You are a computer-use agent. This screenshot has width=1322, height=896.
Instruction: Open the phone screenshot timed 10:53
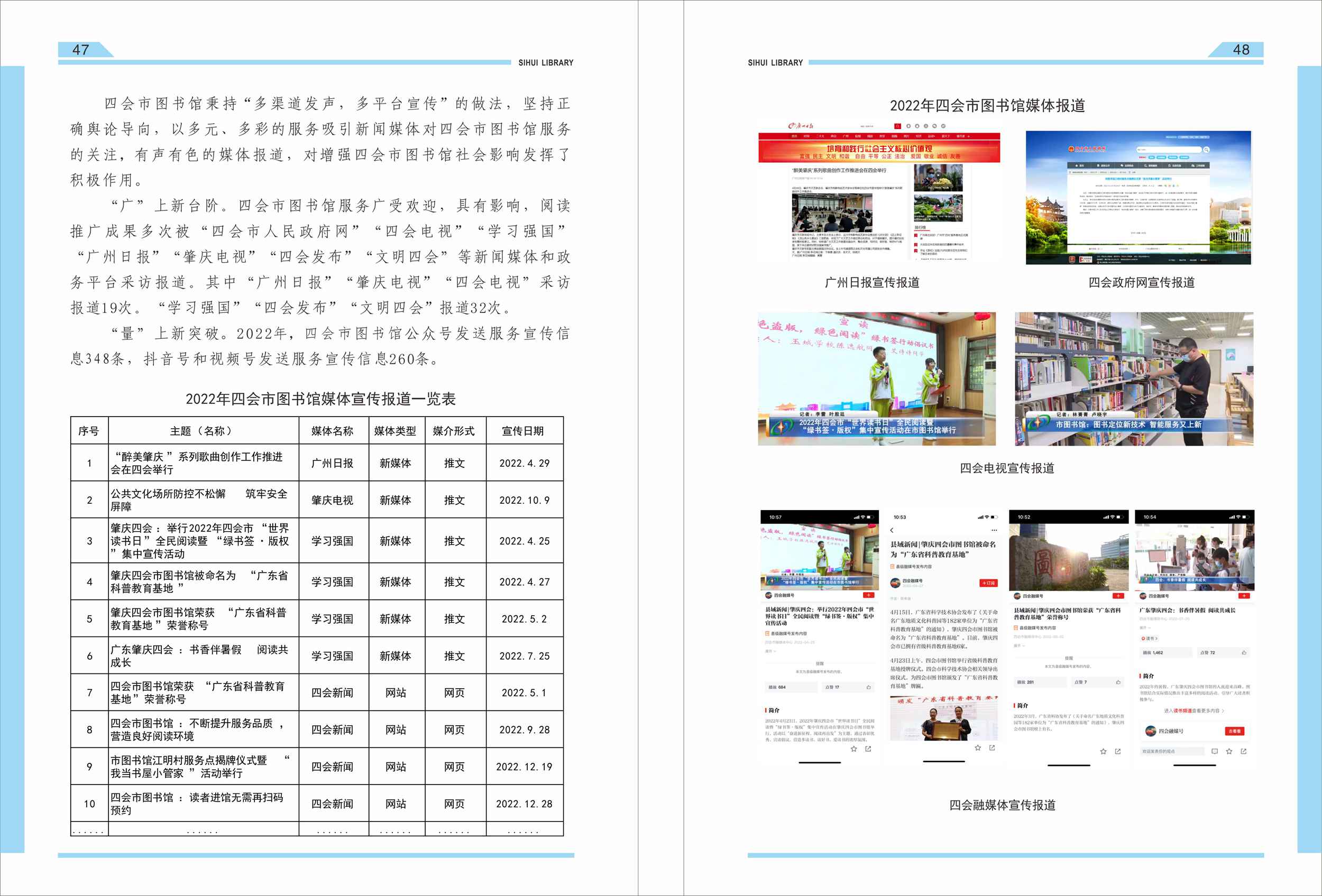coord(944,638)
